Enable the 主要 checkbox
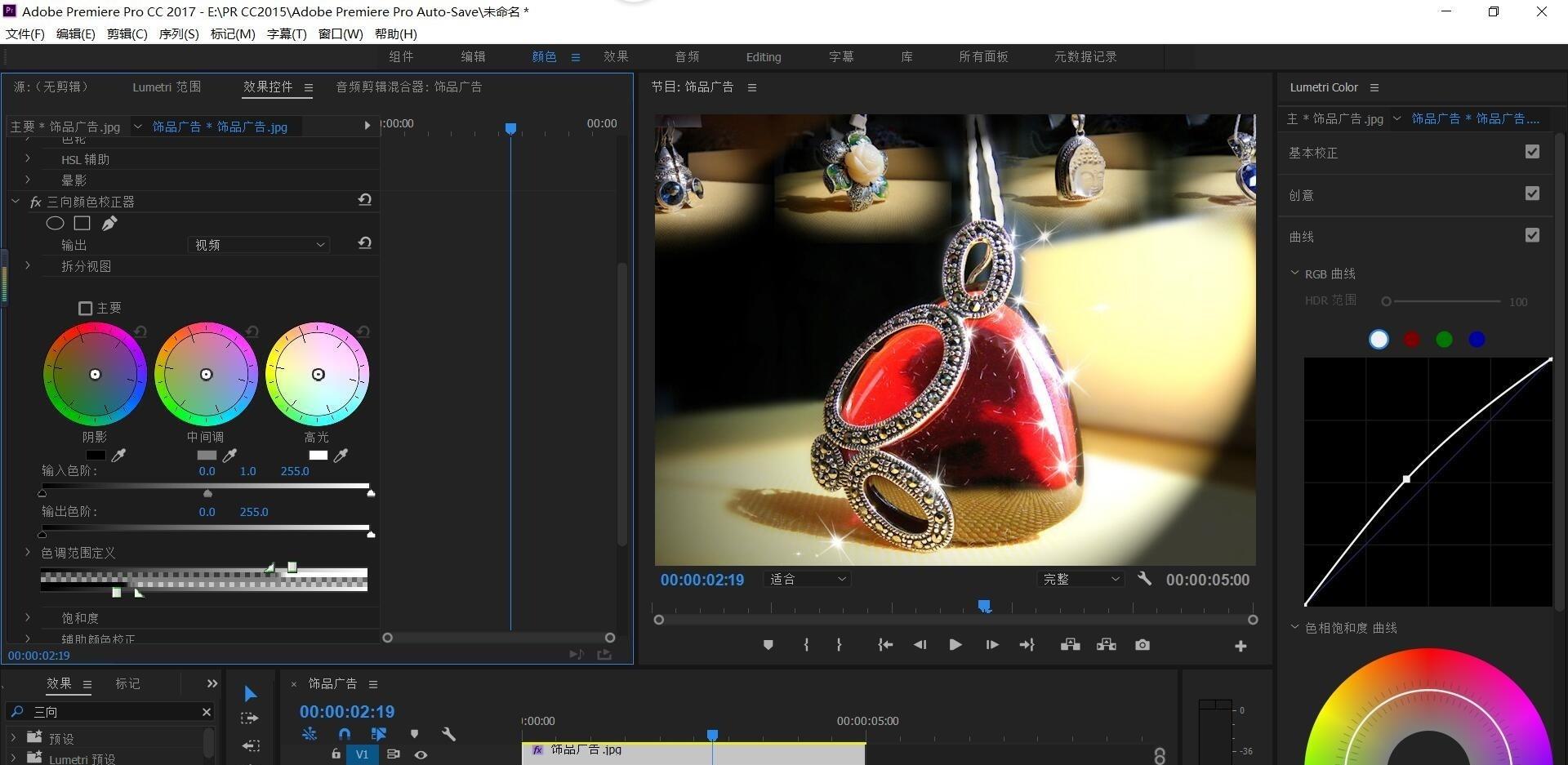This screenshot has width=1568, height=765. 85,308
